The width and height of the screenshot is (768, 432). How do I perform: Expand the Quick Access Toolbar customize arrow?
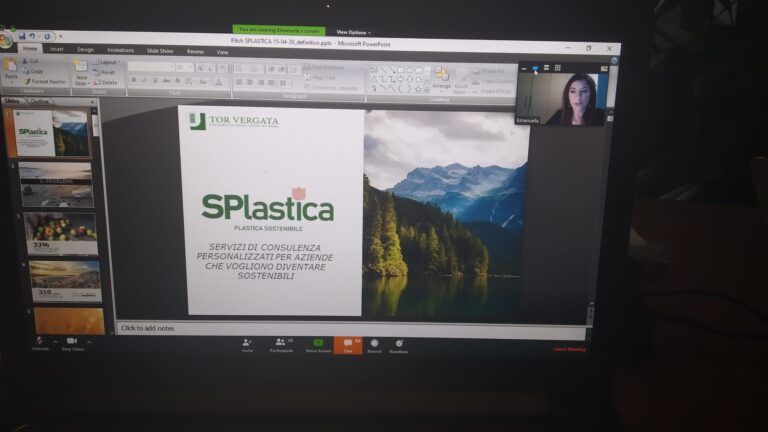tap(61, 36)
